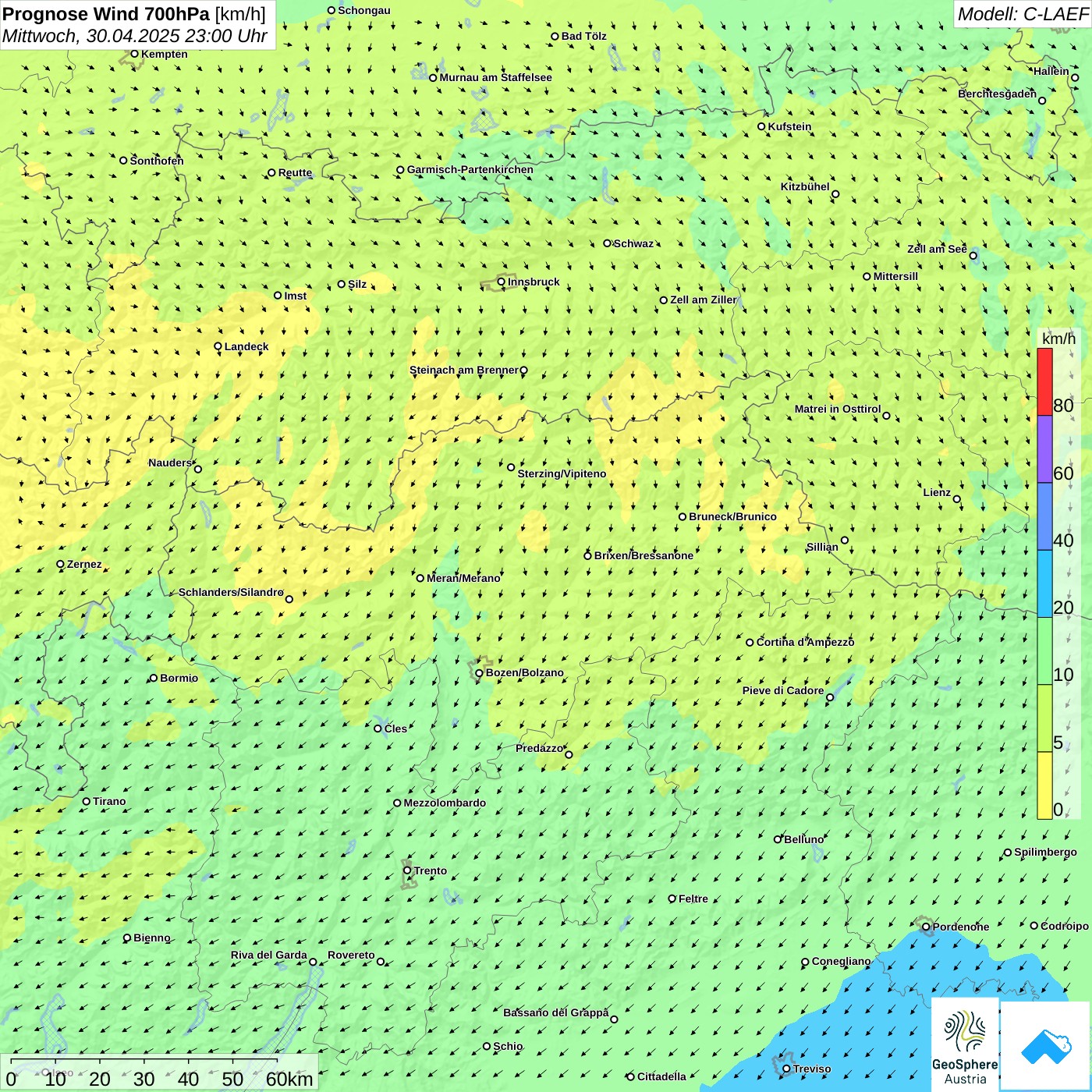
Task: Click the Feltre location dot
Action: pos(672,899)
